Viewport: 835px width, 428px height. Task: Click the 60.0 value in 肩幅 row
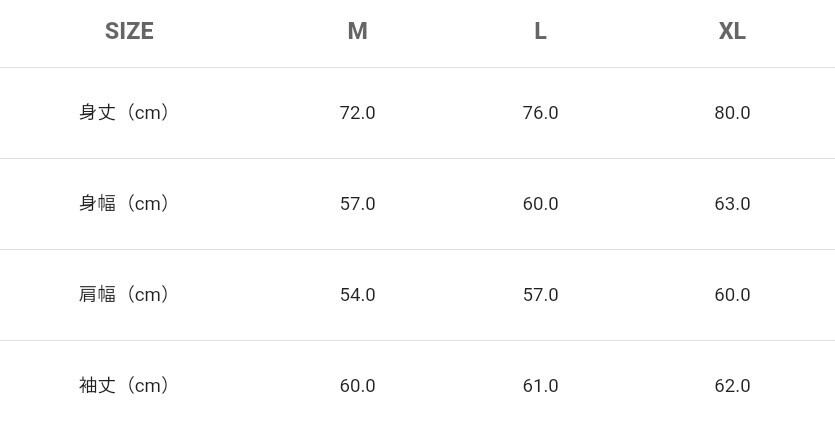pyautogui.click(x=732, y=295)
